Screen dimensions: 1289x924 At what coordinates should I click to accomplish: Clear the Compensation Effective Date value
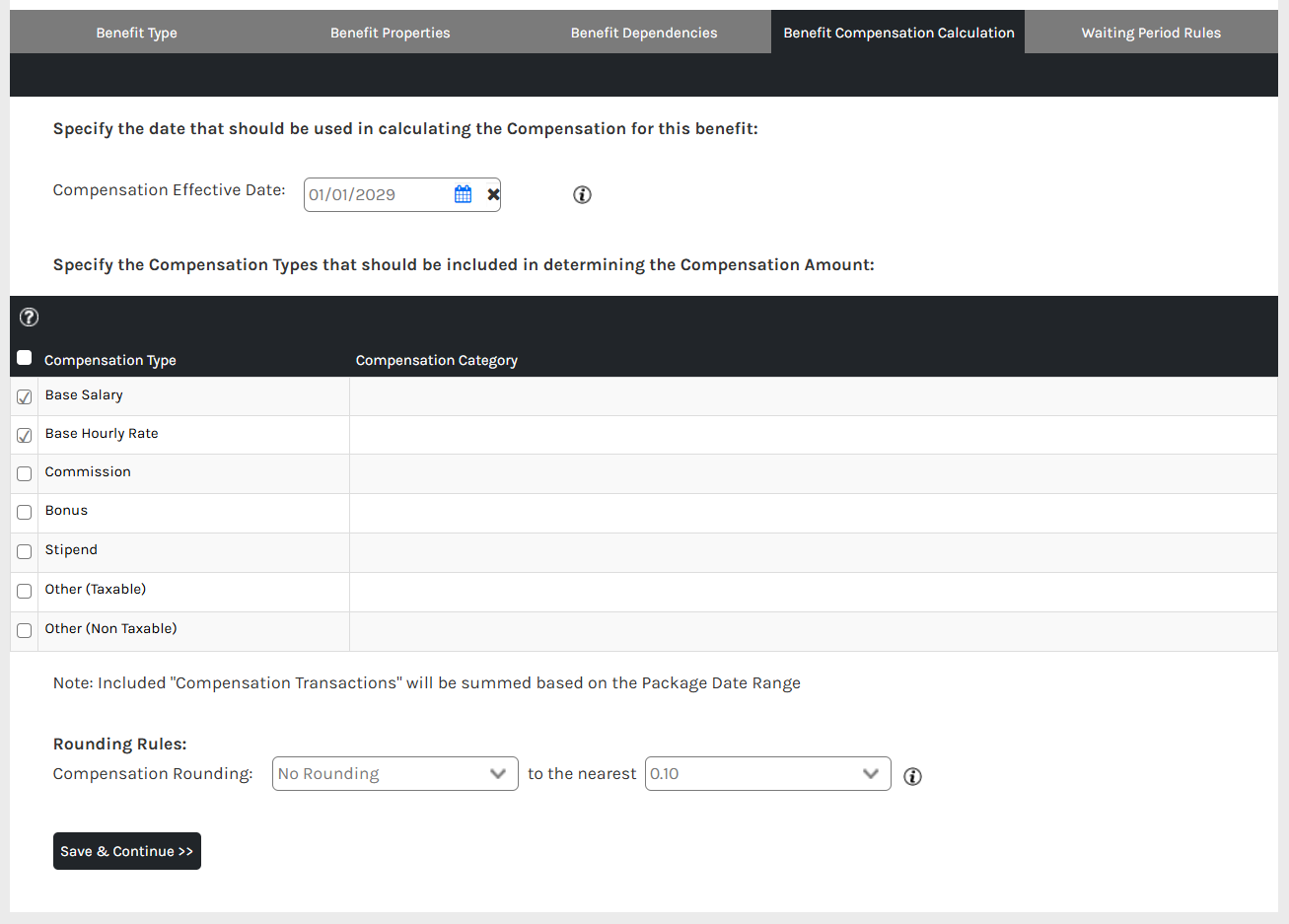click(x=493, y=194)
